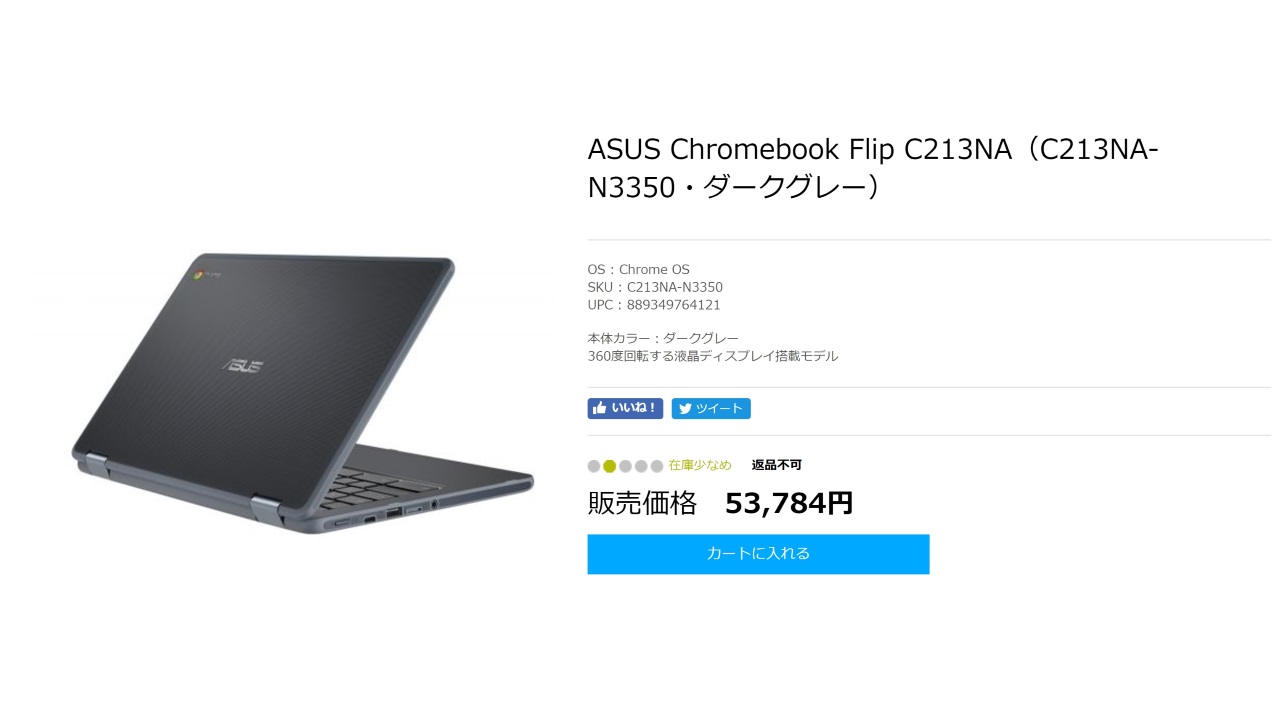The width and height of the screenshot is (1280, 720).
Task: Click the 在庫少なめ stock status label
Action: pyautogui.click(x=700, y=465)
